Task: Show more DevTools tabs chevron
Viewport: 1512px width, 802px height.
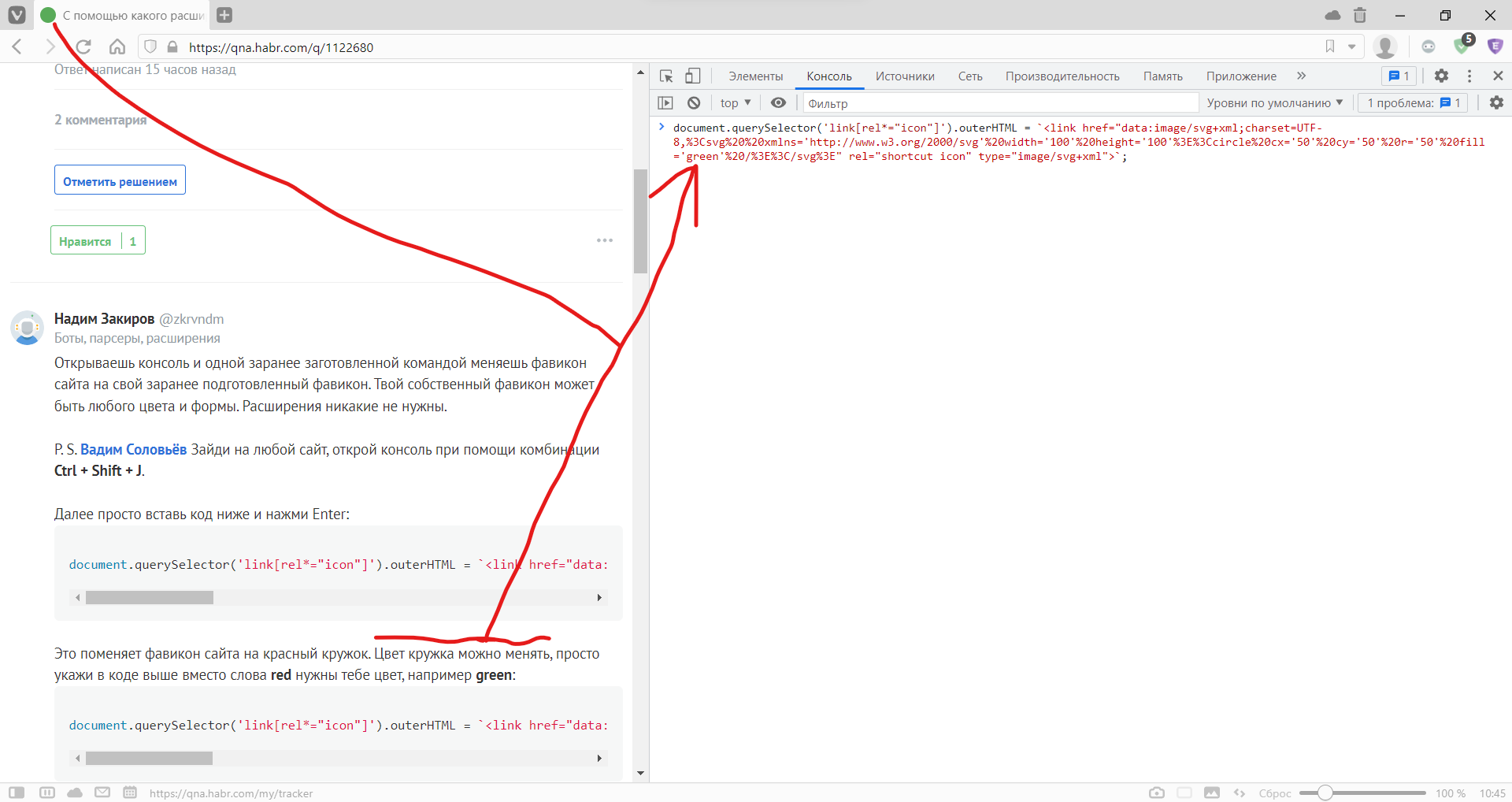Action: pyautogui.click(x=1301, y=76)
